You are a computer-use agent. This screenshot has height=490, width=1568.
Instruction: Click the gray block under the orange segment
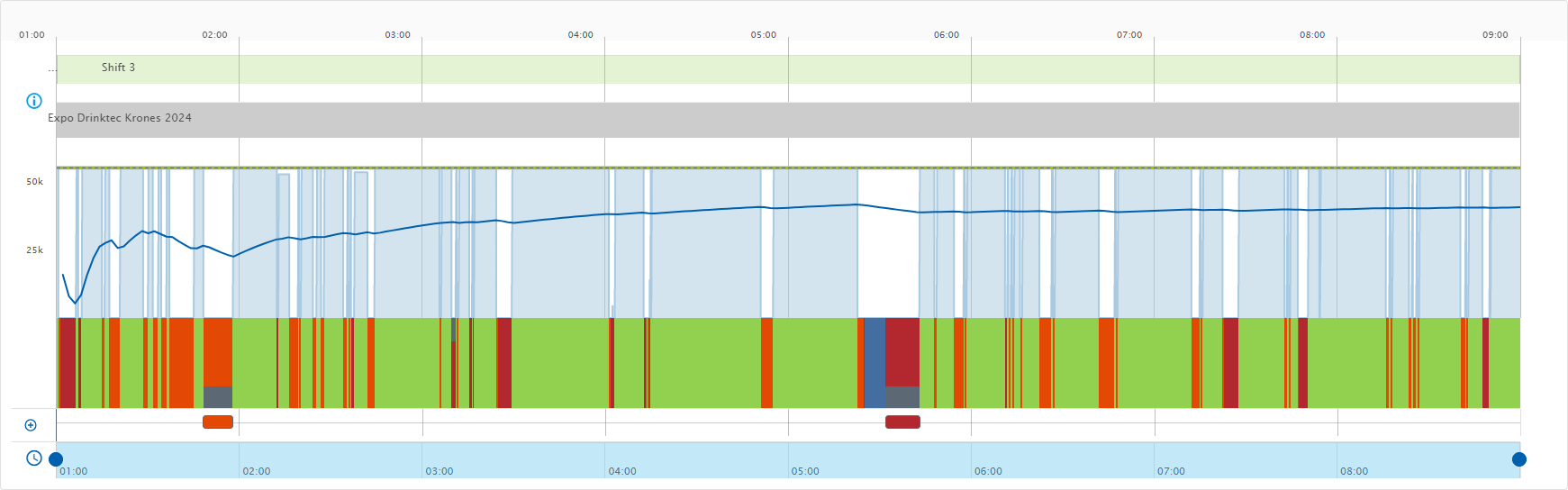coord(218,397)
